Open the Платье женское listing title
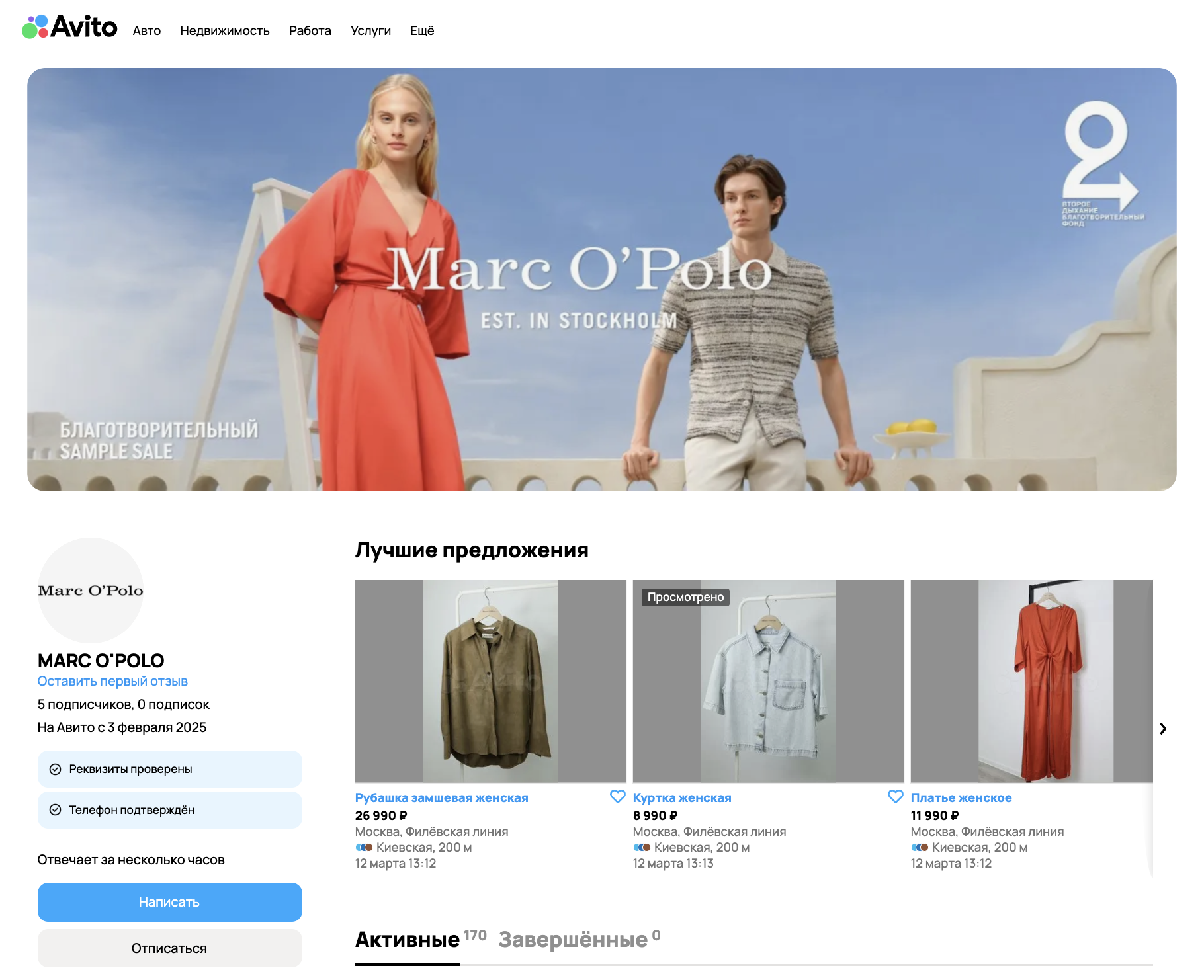 [x=961, y=798]
